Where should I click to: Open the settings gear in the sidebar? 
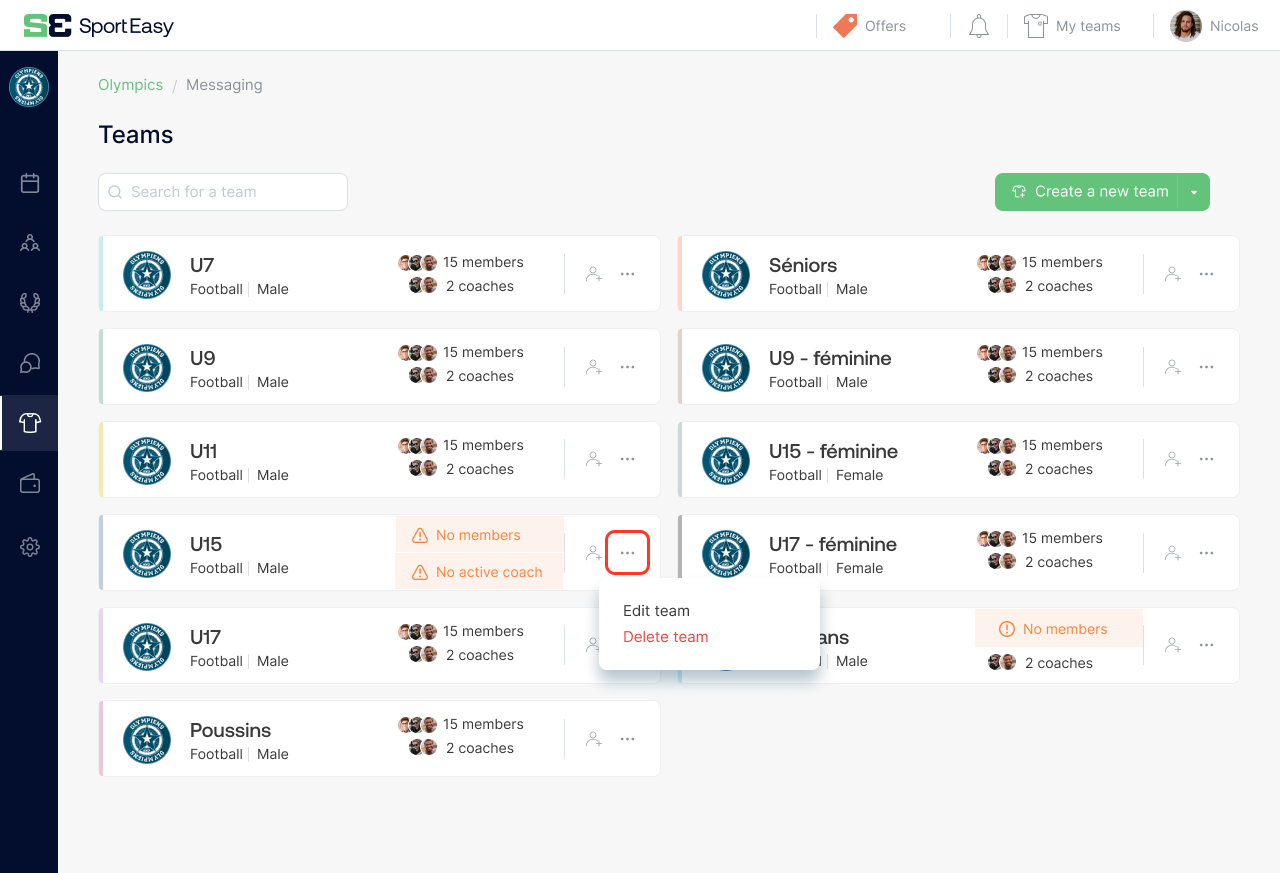29,547
